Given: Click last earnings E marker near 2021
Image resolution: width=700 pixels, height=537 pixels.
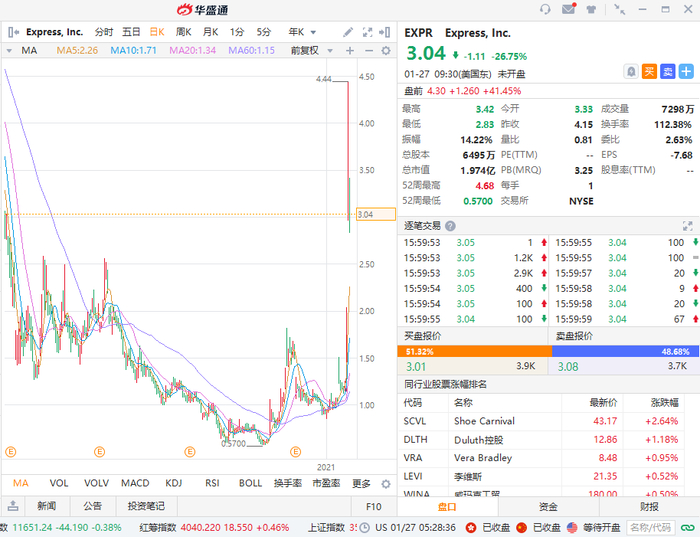Looking at the screenshot, I should pos(296,452).
